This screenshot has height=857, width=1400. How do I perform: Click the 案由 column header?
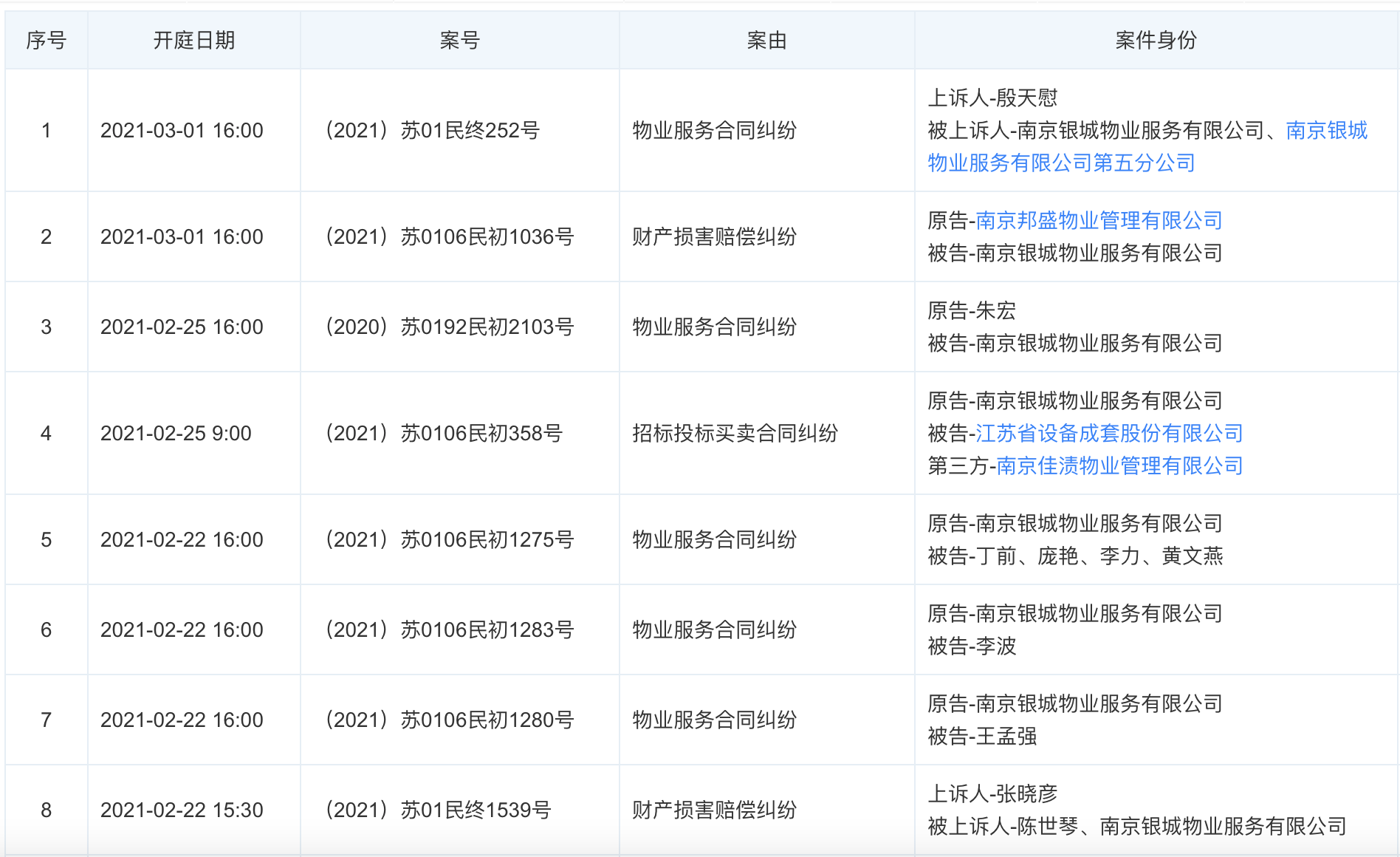[766, 40]
